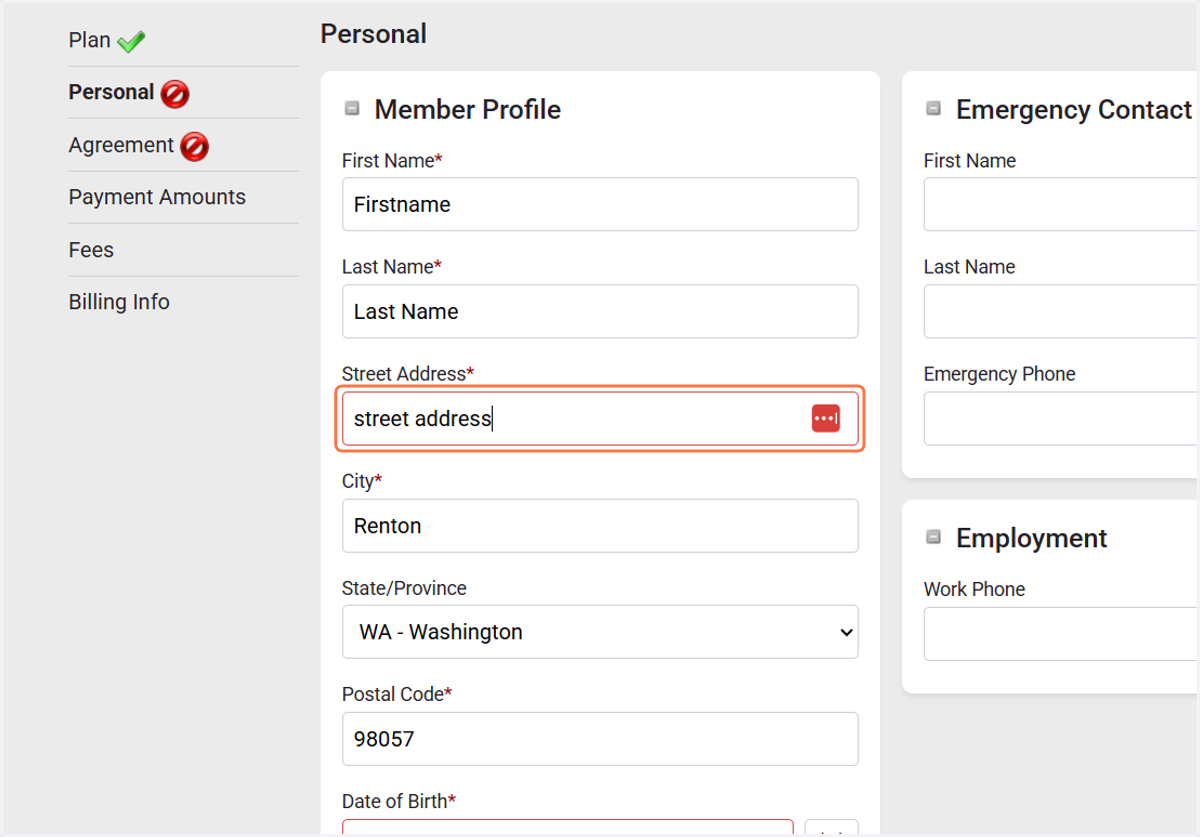
Task: Click the Street Address label
Action: pyautogui.click(x=408, y=374)
